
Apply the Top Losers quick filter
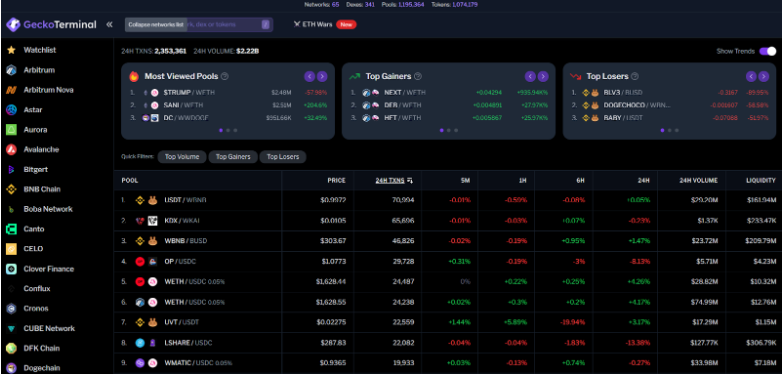(283, 157)
